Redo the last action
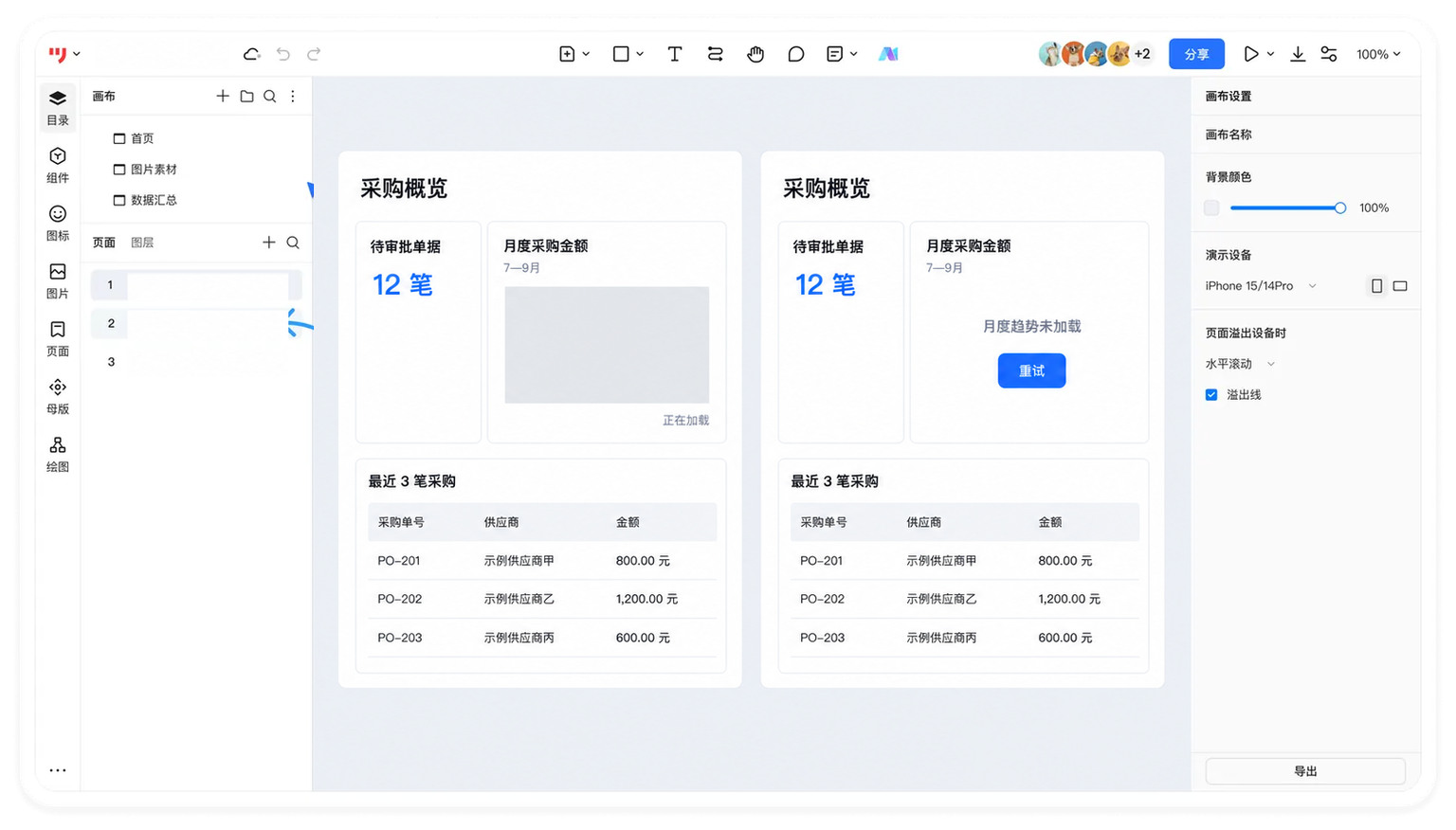The image size is (1456, 830). [314, 54]
